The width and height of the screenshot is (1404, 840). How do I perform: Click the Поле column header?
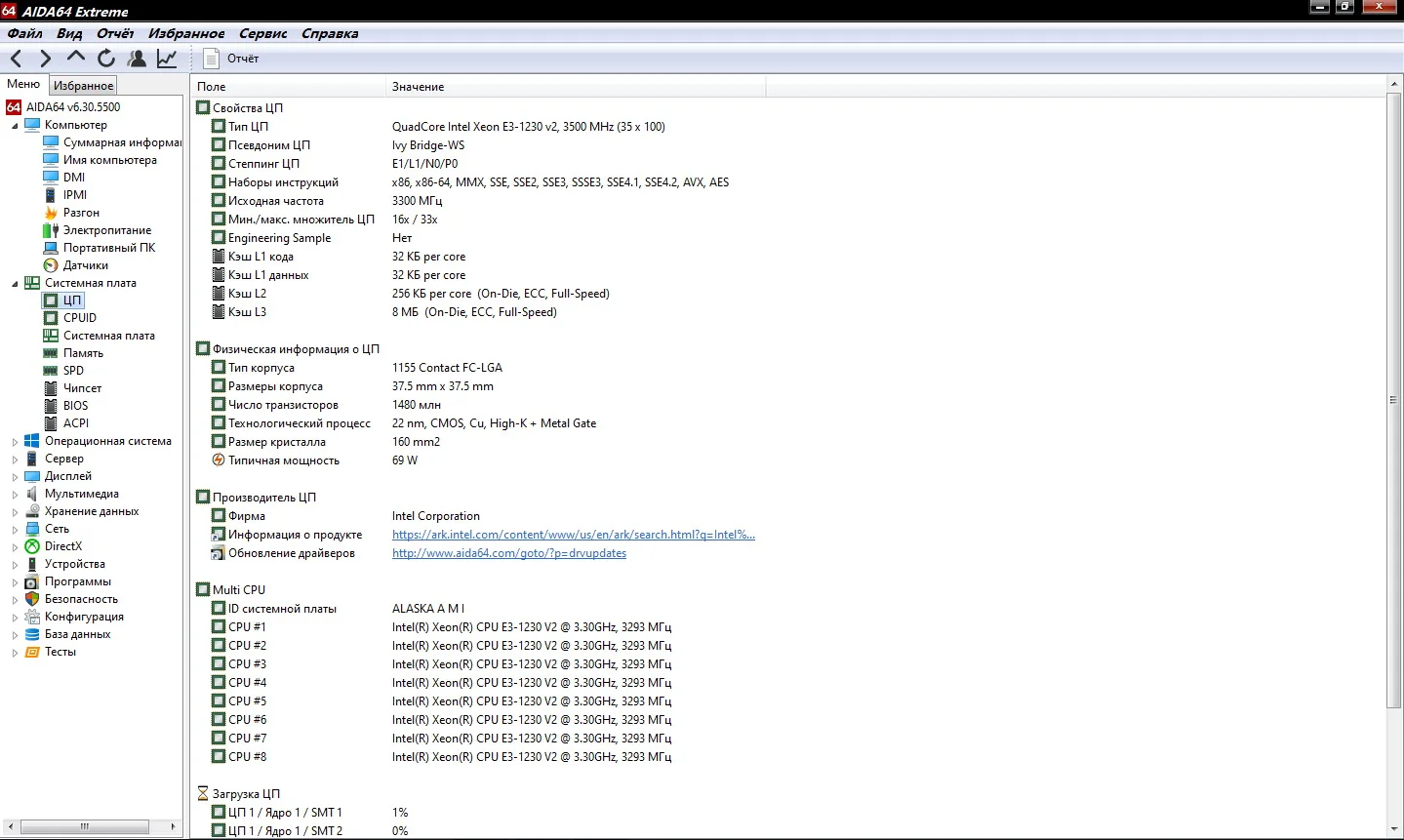[x=289, y=87]
